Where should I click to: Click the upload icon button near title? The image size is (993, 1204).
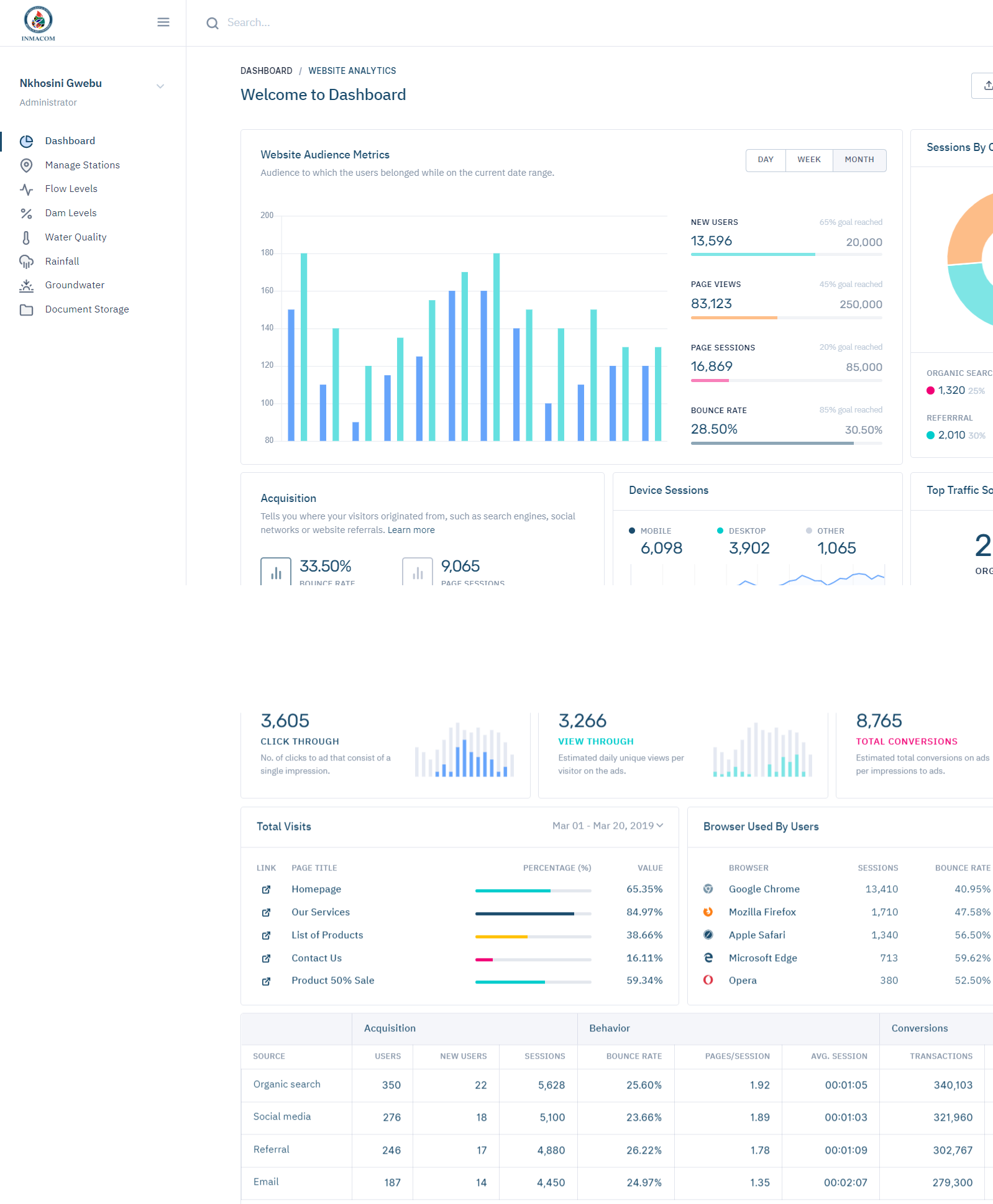(x=987, y=86)
